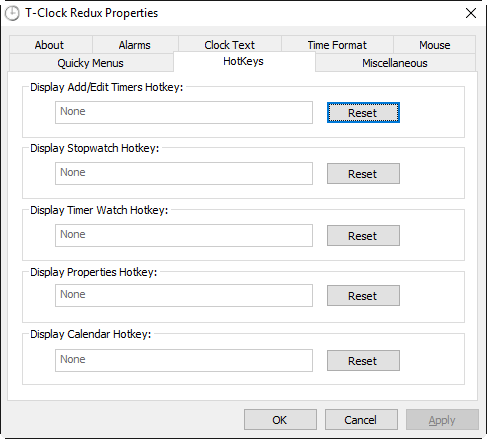
Task: Dismiss the dialog with Cancel
Action: pos(361,420)
